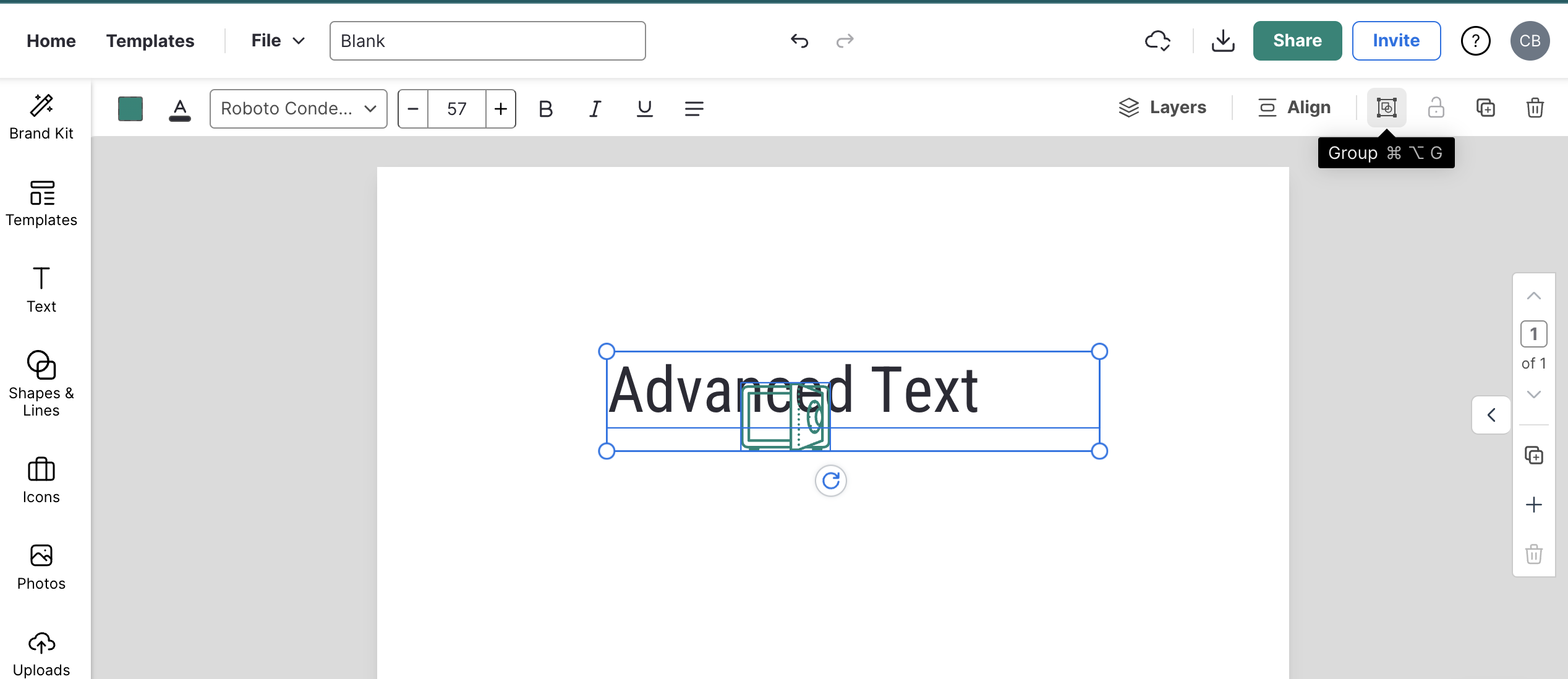Image resolution: width=1568 pixels, height=679 pixels.
Task: Duplicate selected element via toolbar icon
Action: point(1485,108)
